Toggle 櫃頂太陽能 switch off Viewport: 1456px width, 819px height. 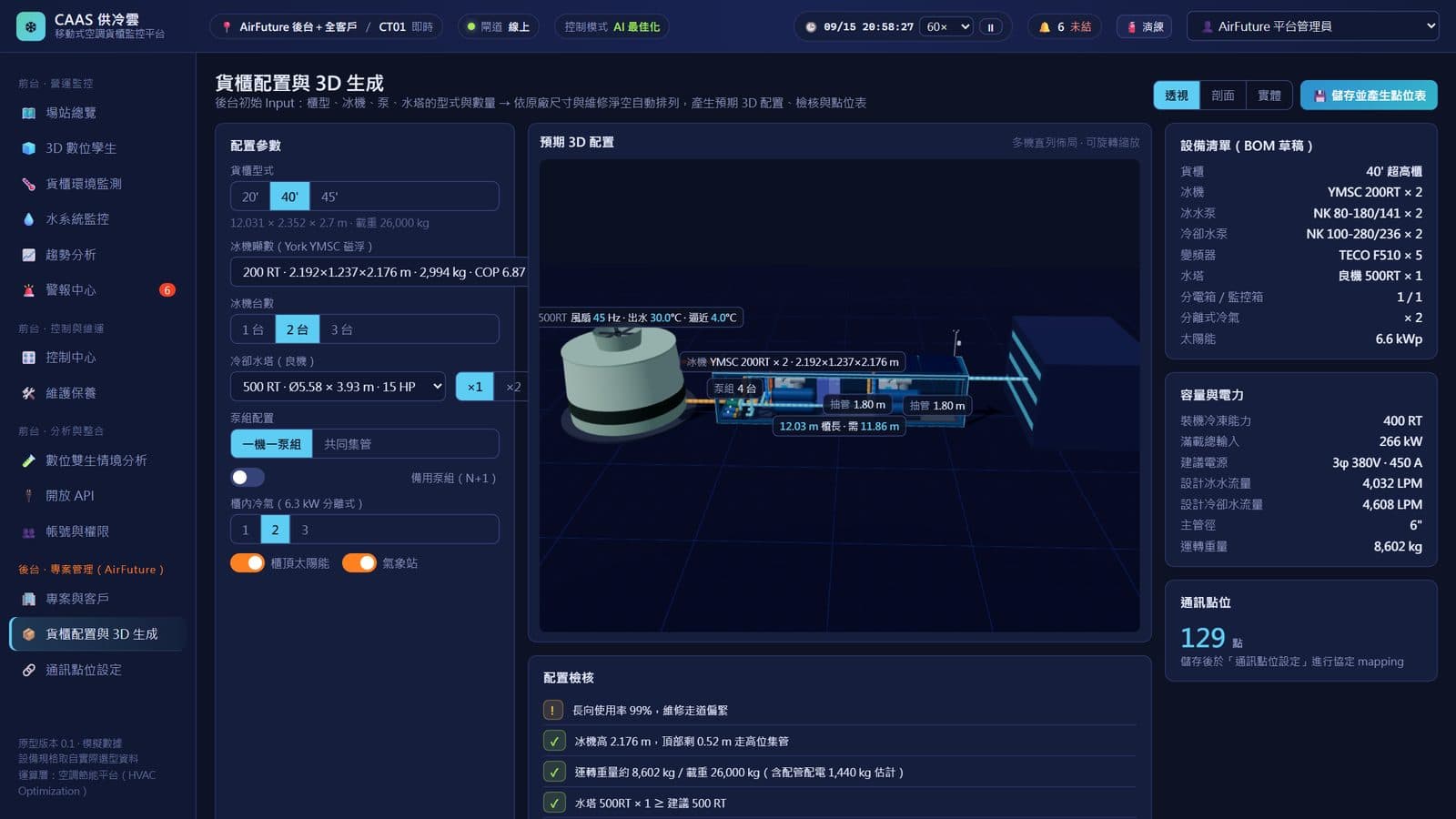248,562
